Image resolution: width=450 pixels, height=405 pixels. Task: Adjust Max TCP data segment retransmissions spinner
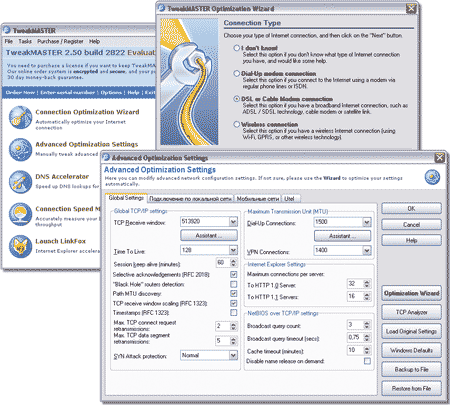coord(233,341)
